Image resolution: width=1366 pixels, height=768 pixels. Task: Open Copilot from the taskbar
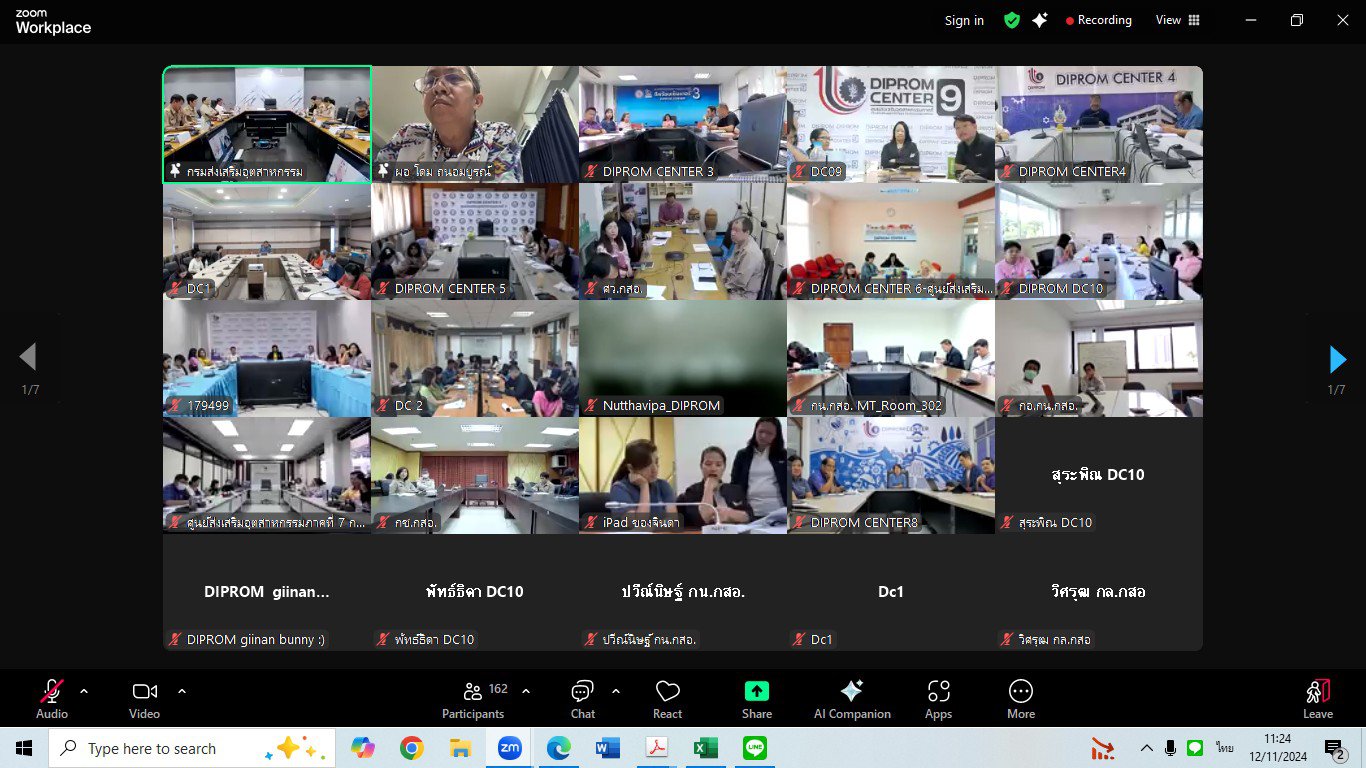pyautogui.click(x=362, y=748)
